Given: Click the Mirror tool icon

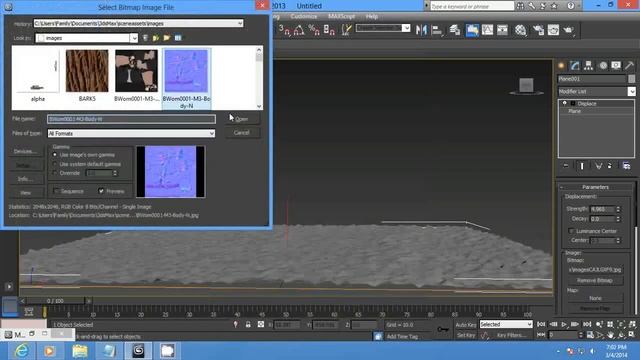Looking at the screenshot, I should coord(421,30).
